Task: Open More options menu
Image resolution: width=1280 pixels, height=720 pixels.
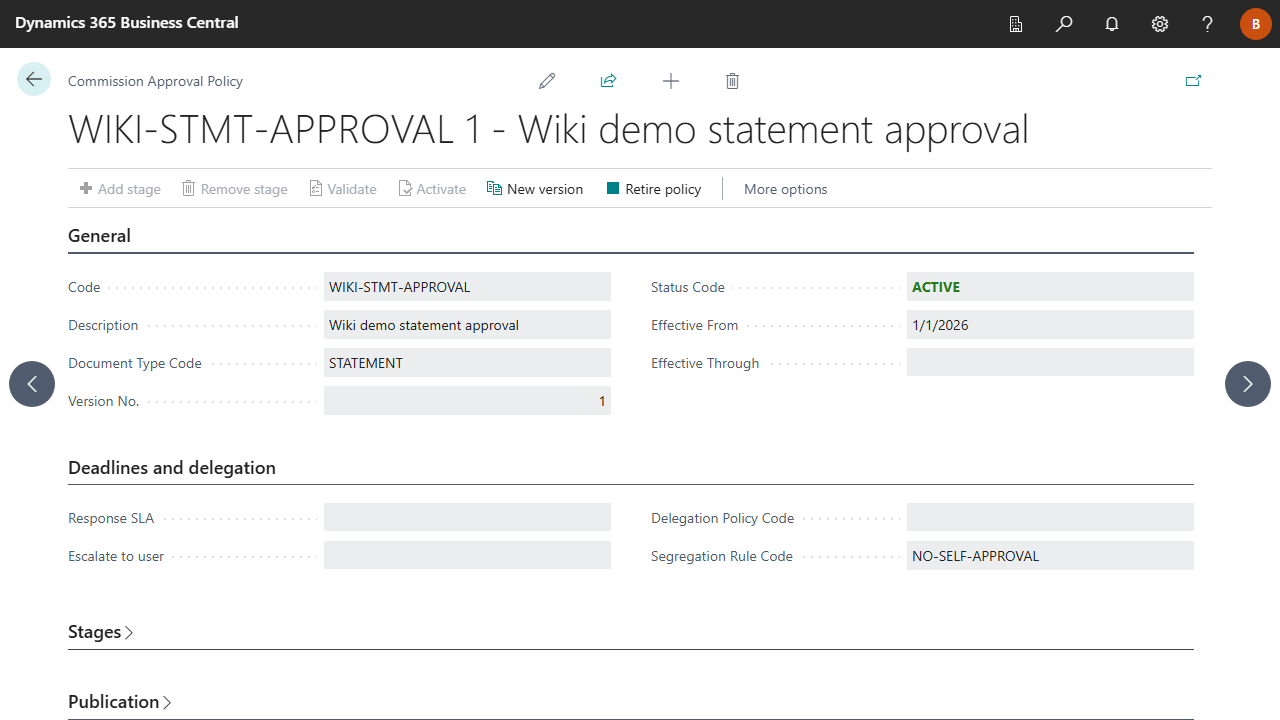Action: 785,189
